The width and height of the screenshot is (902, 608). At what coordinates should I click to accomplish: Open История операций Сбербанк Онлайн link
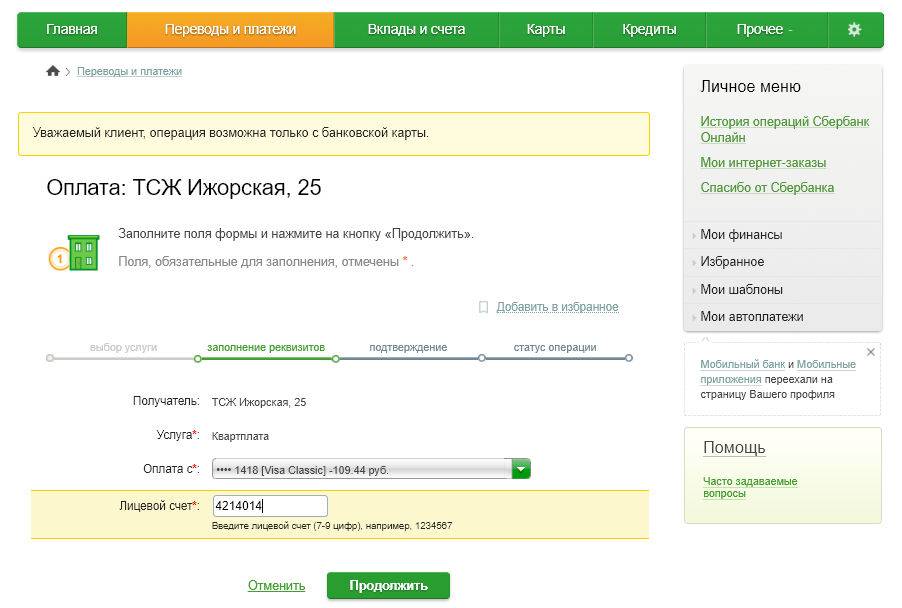tap(784, 129)
